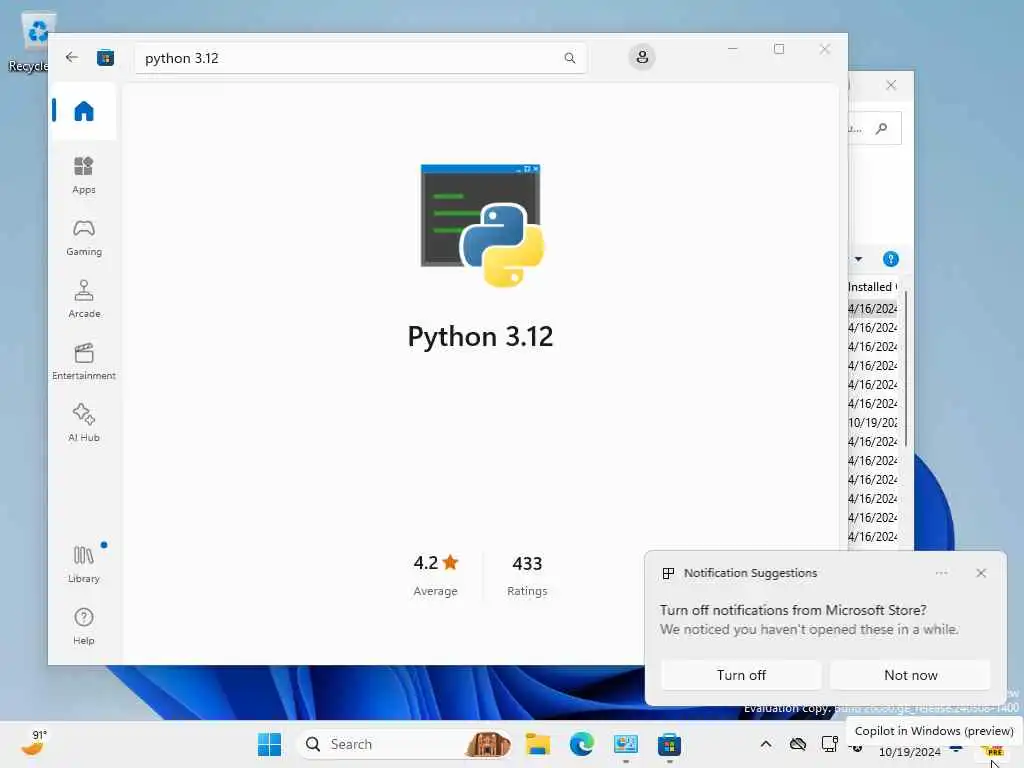The width and height of the screenshot is (1024, 768).
Task: Click the Notification Suggestions header icon
Action: click(667, 573)
